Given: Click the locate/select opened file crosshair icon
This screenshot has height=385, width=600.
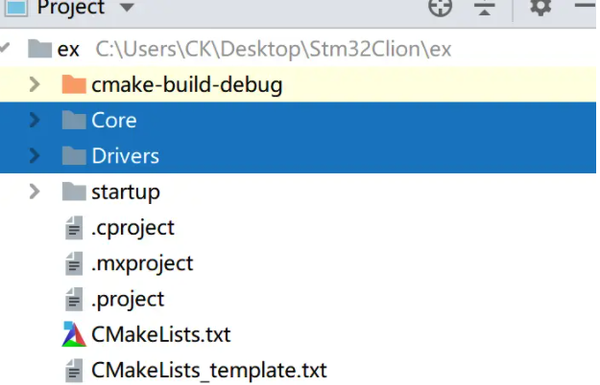Looking at the screenshot, I should pyautogui.click(x=440, y=7).
